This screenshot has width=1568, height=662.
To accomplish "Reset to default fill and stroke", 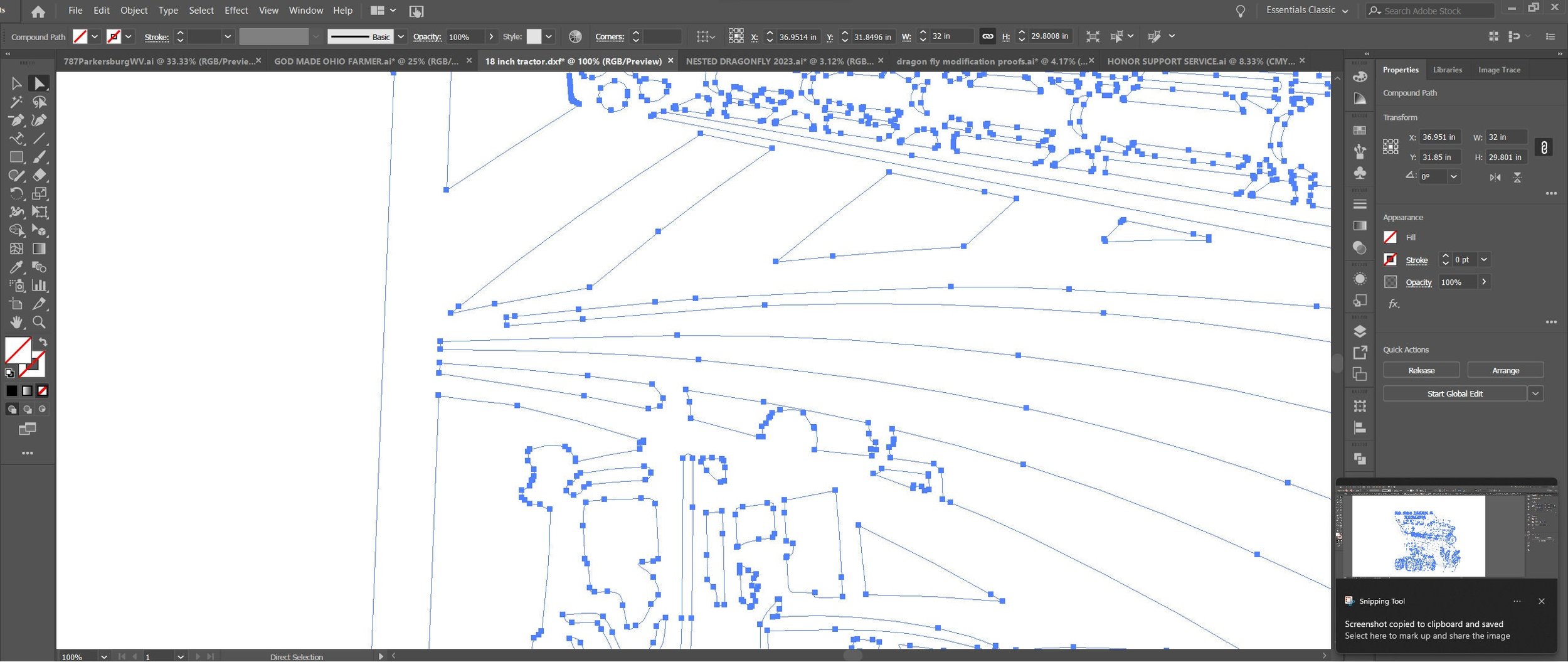I will pyautogui.click(x=9, y=373).
